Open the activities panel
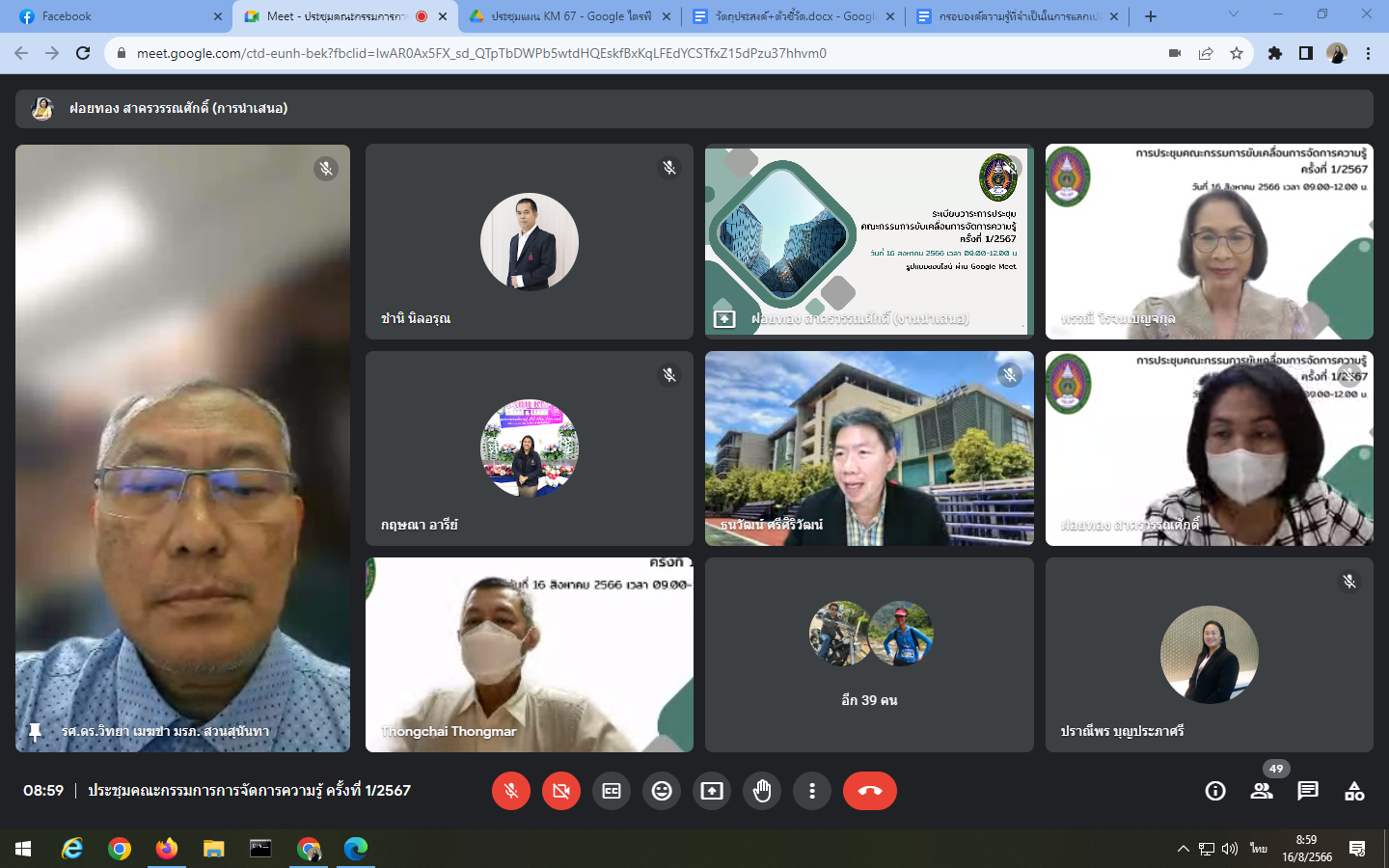1389x868 pixels. pos(1354,791)
